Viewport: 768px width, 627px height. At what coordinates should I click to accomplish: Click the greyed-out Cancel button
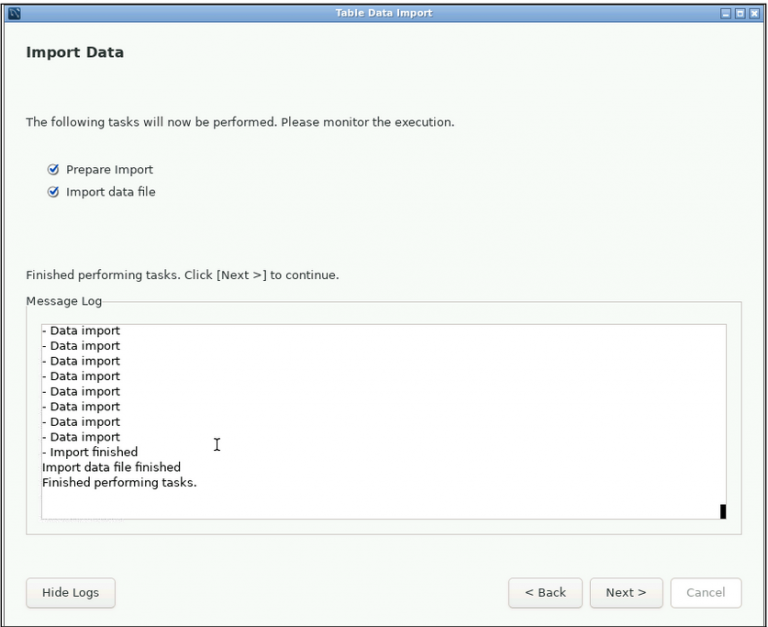tap(705, 593)
